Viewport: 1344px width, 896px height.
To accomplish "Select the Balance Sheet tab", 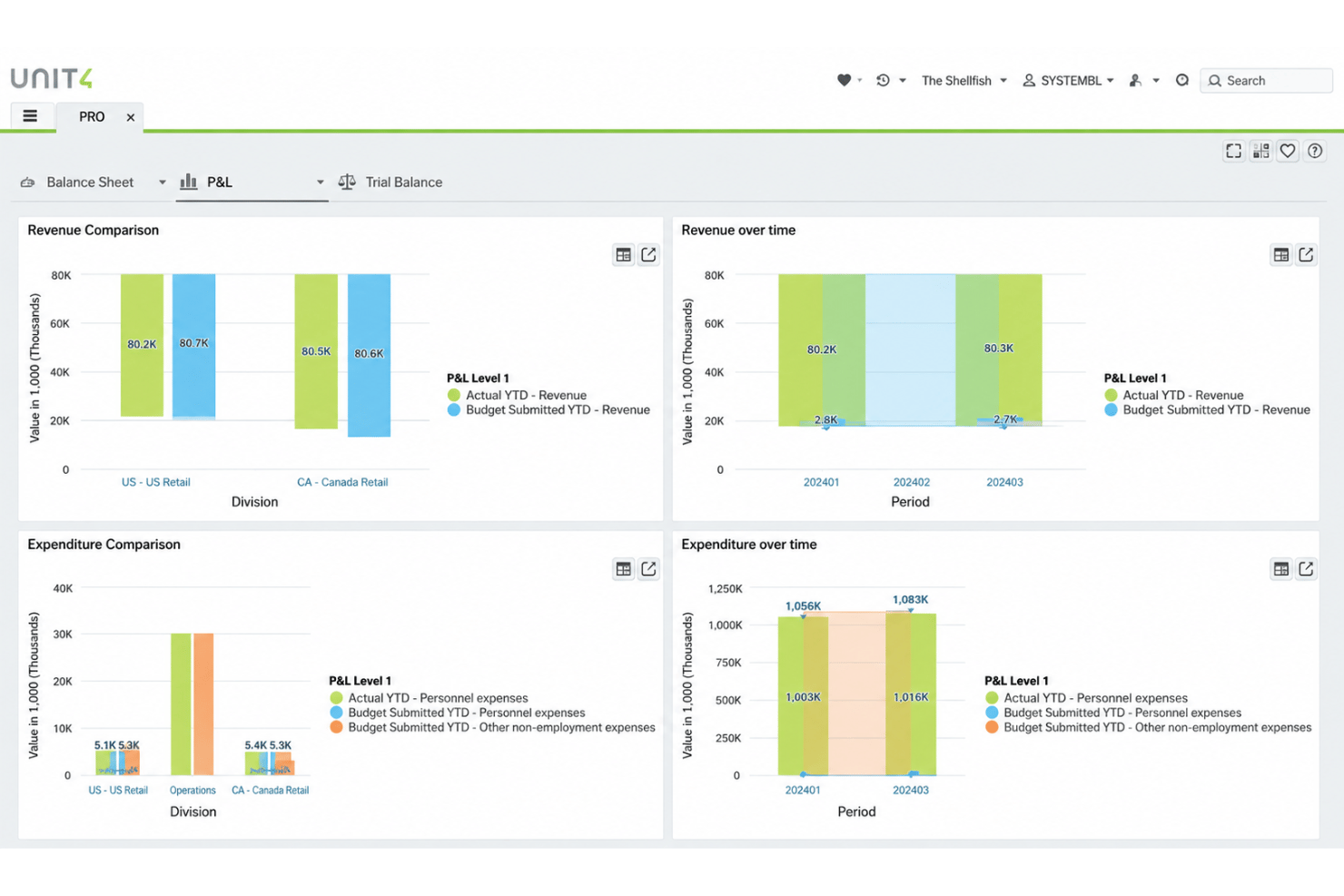I will pos(90,182).
